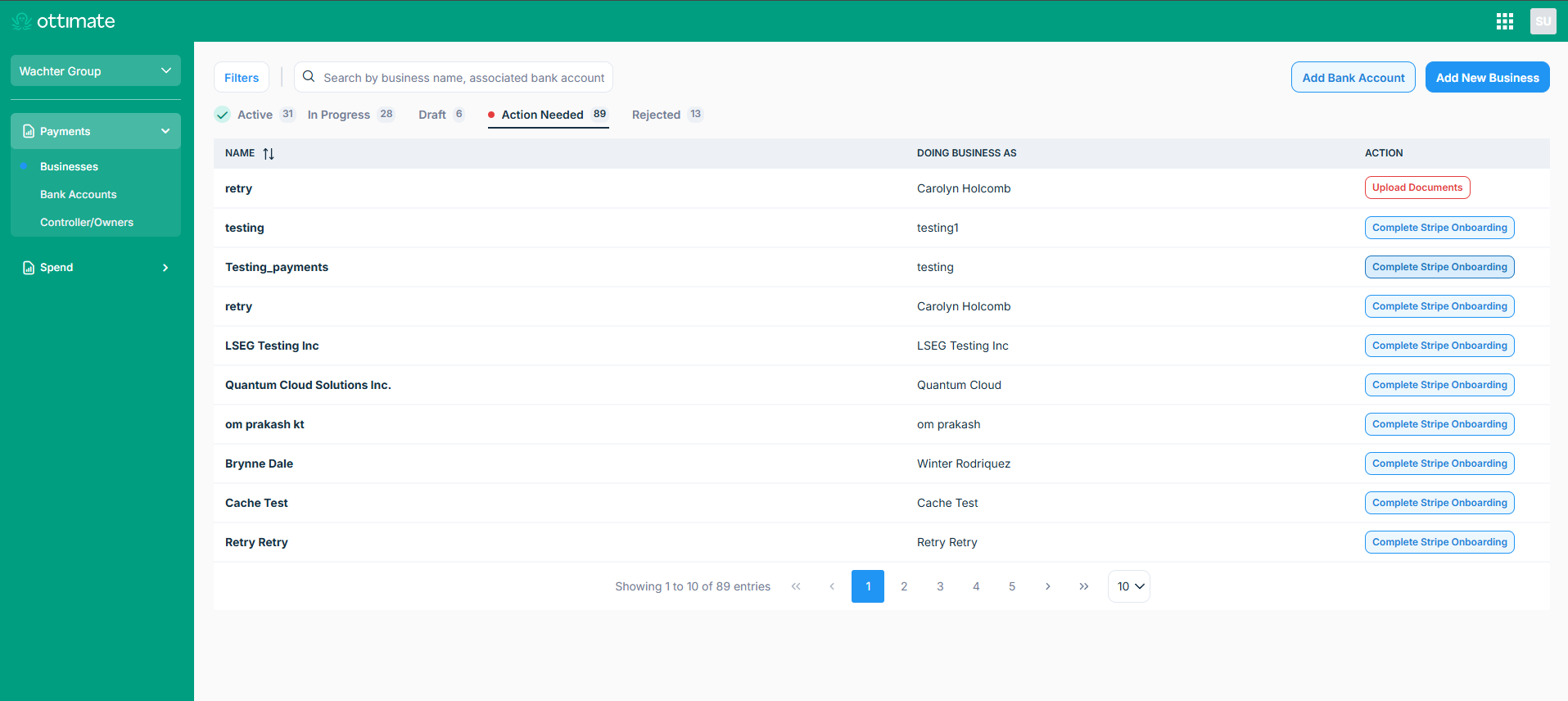This screenshot has height=701, width=1568.
Task: Click the Quantum Cloud DBA cell
Action: pos(959,385)
